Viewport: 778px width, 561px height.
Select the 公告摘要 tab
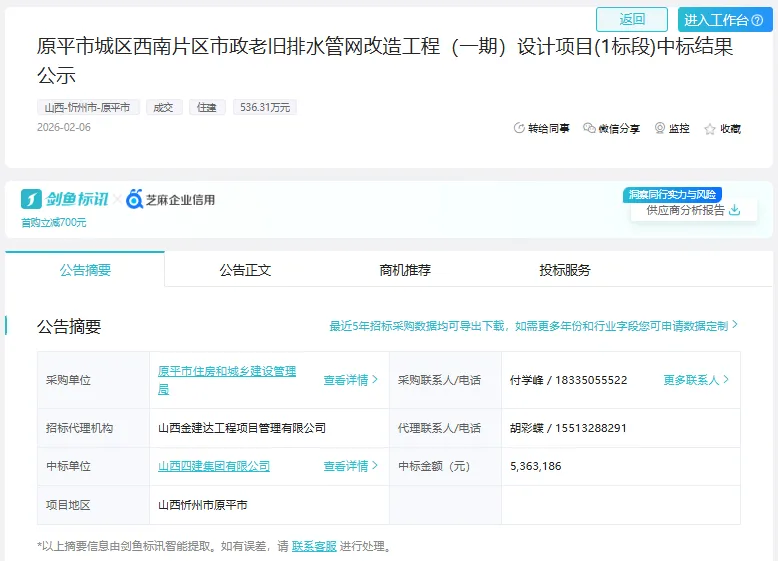85,270
